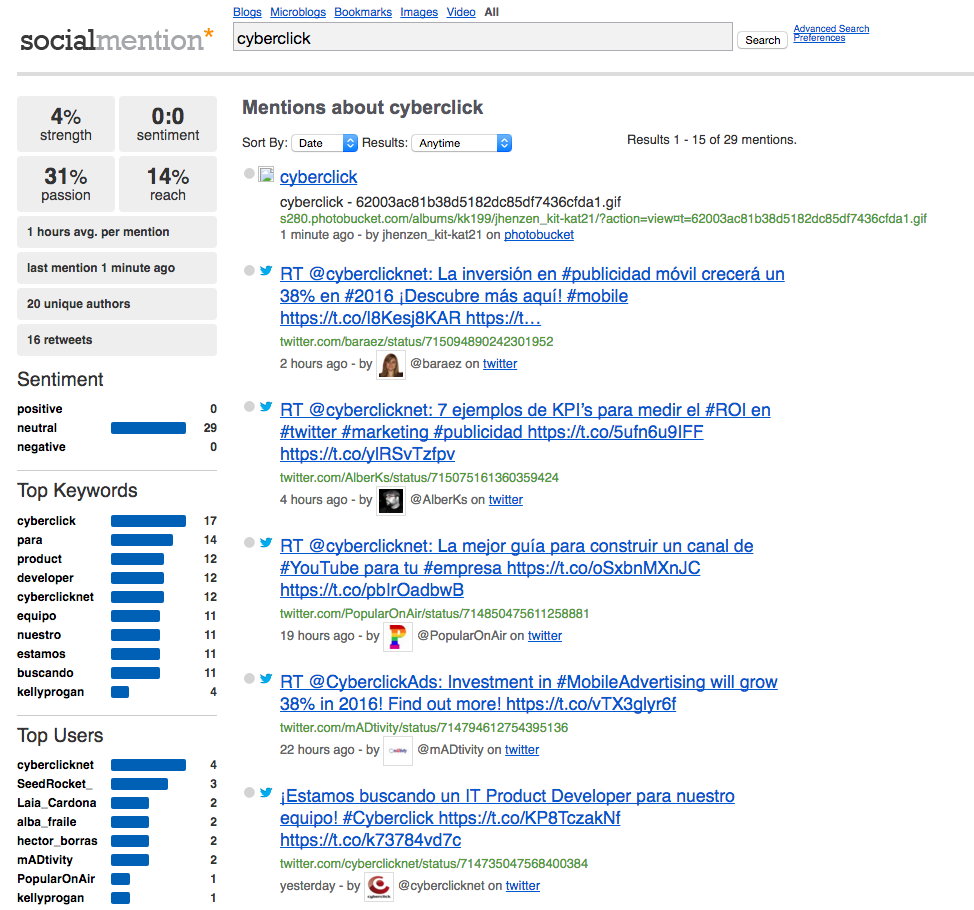Click Twitter bird icon for the 38% en #2016 tweet
Screen dimensions: 974x910
tap(266, 270)
